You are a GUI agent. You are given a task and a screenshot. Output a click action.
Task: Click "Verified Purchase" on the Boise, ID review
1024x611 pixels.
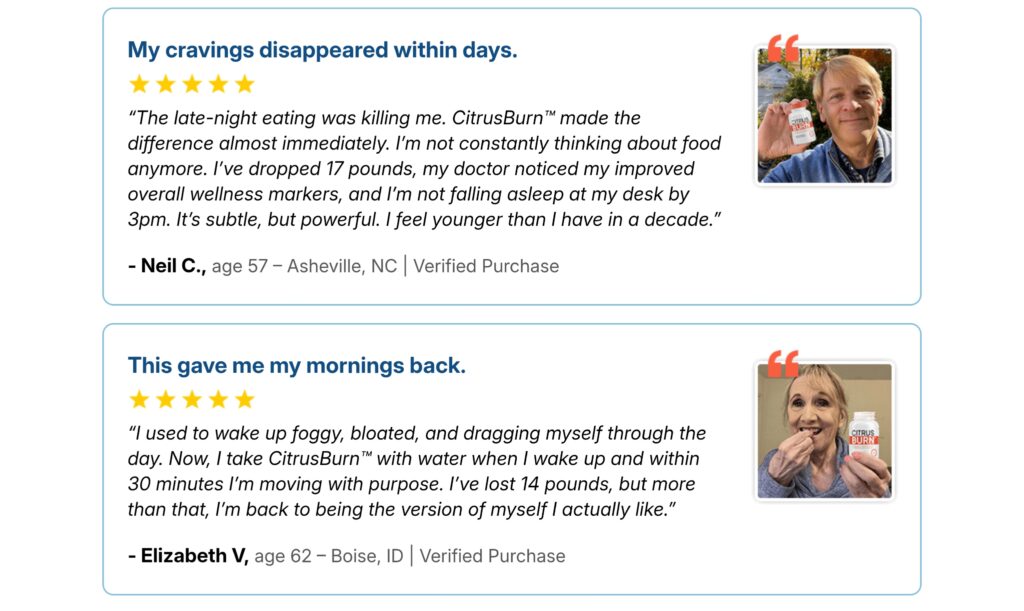(492, 556)
